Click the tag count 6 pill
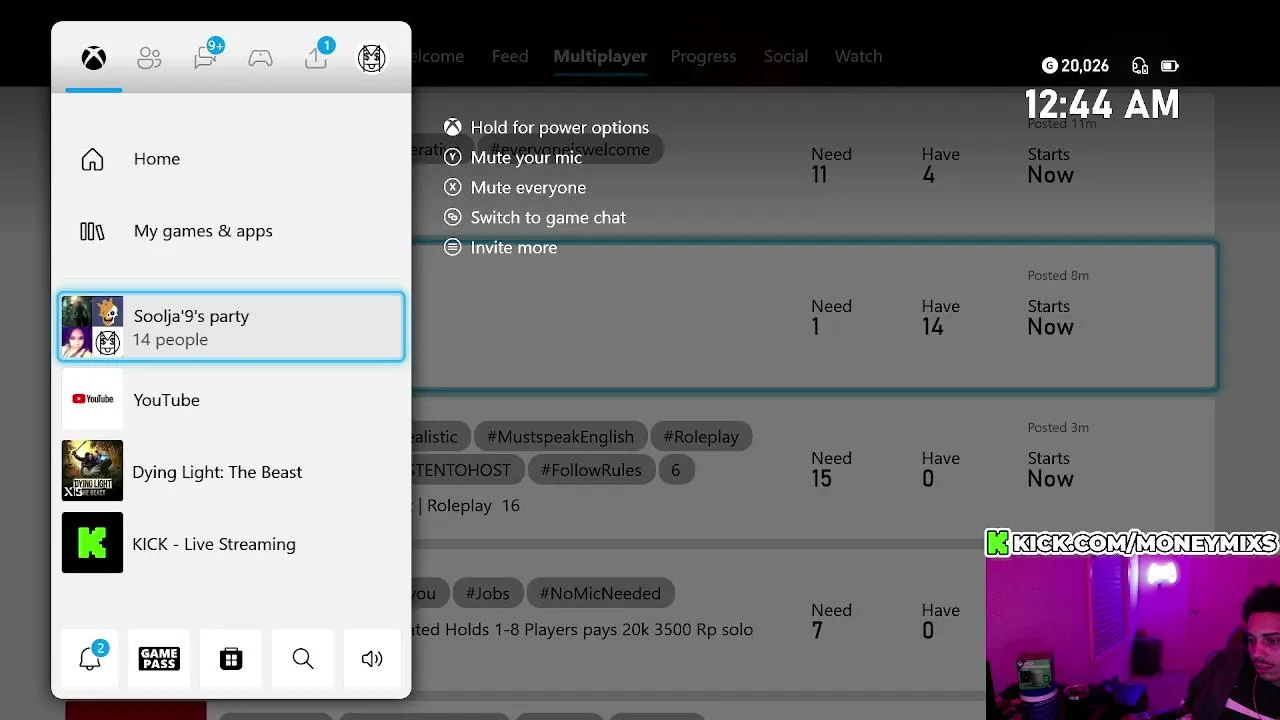This screenshot has height=720, width=1280. [676, 469]
